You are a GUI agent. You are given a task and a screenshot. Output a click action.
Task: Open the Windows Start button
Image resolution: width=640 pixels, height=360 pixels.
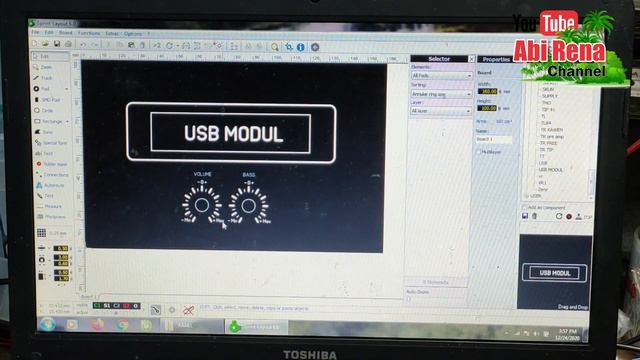[x=47, y=324]
